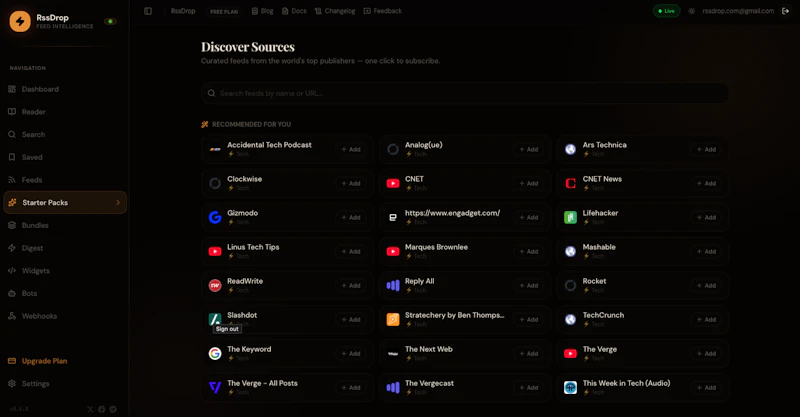Click the green Live status indicator
800x417 pixels.
point(666,11)
